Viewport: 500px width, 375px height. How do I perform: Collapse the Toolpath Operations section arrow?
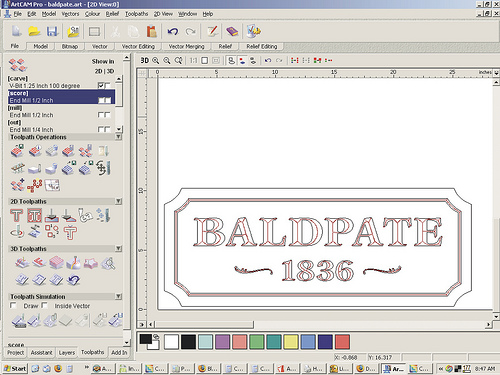point(119,137)
